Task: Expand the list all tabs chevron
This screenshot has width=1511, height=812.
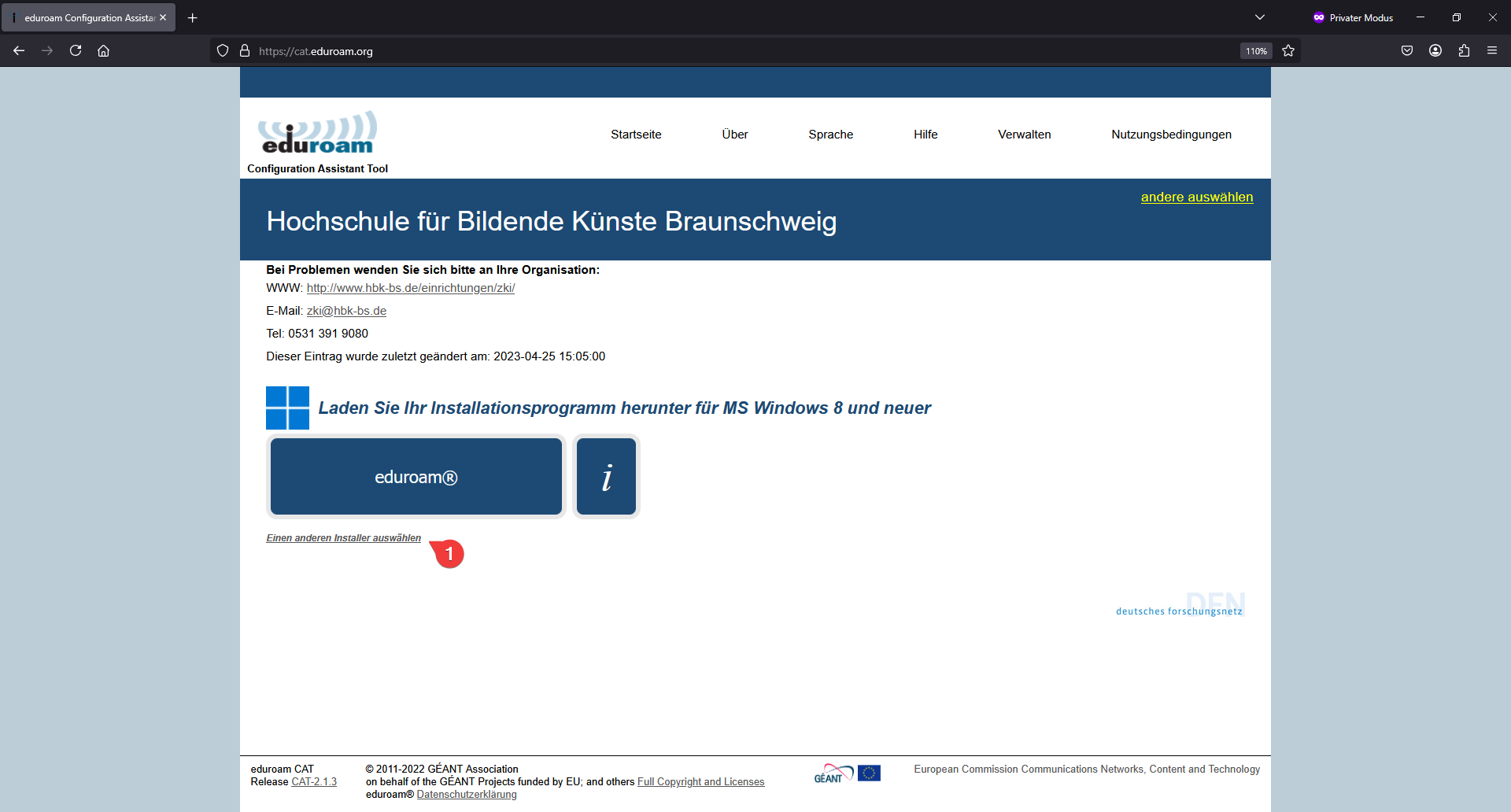Action: (x=1260, y=17)
